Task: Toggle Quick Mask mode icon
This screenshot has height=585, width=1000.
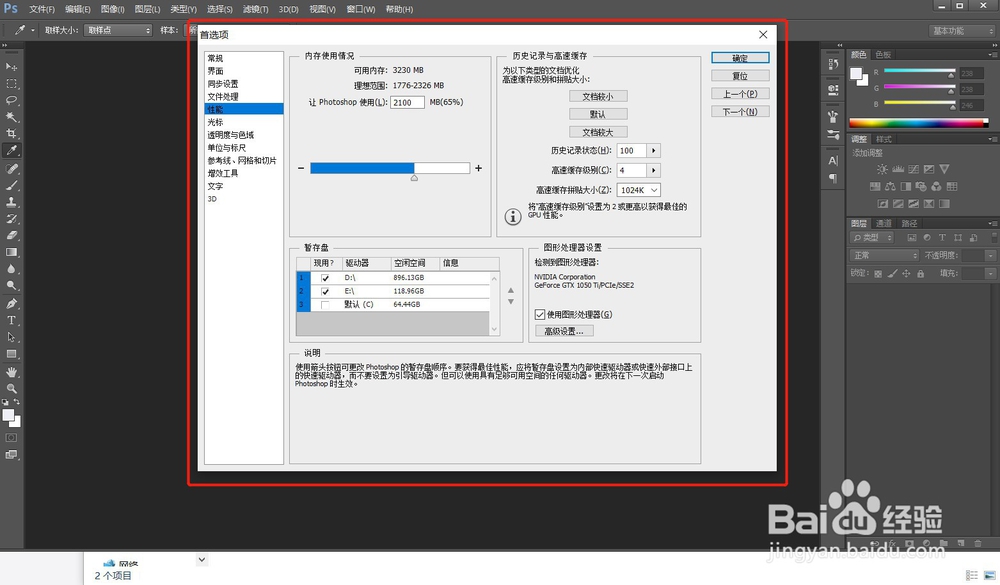Action: pyautogui.click(x=11, y=438)
